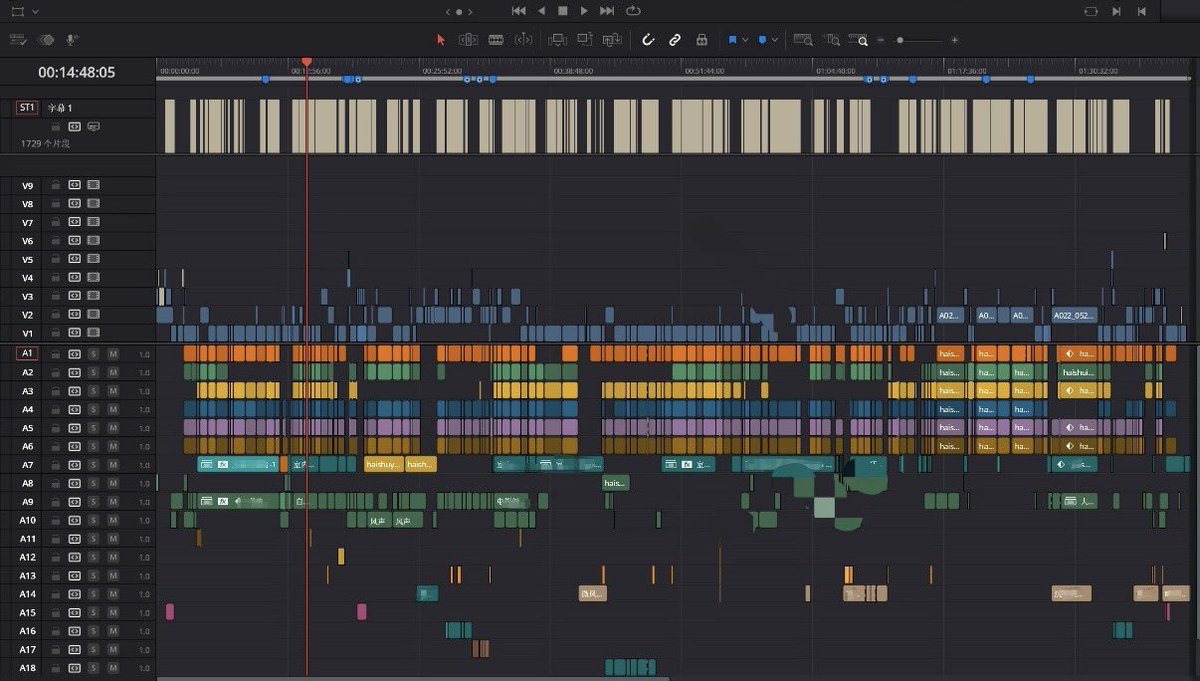Click the Detail zoom icon
Image resolution: width=1200 pixels, height=681 pixels.
tap(832, 40)
